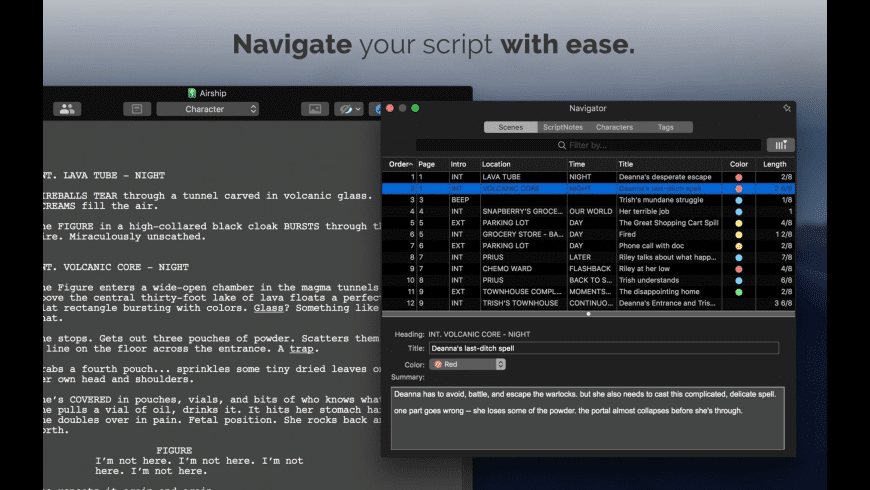Click the FIGURE character cue in script

174,451
